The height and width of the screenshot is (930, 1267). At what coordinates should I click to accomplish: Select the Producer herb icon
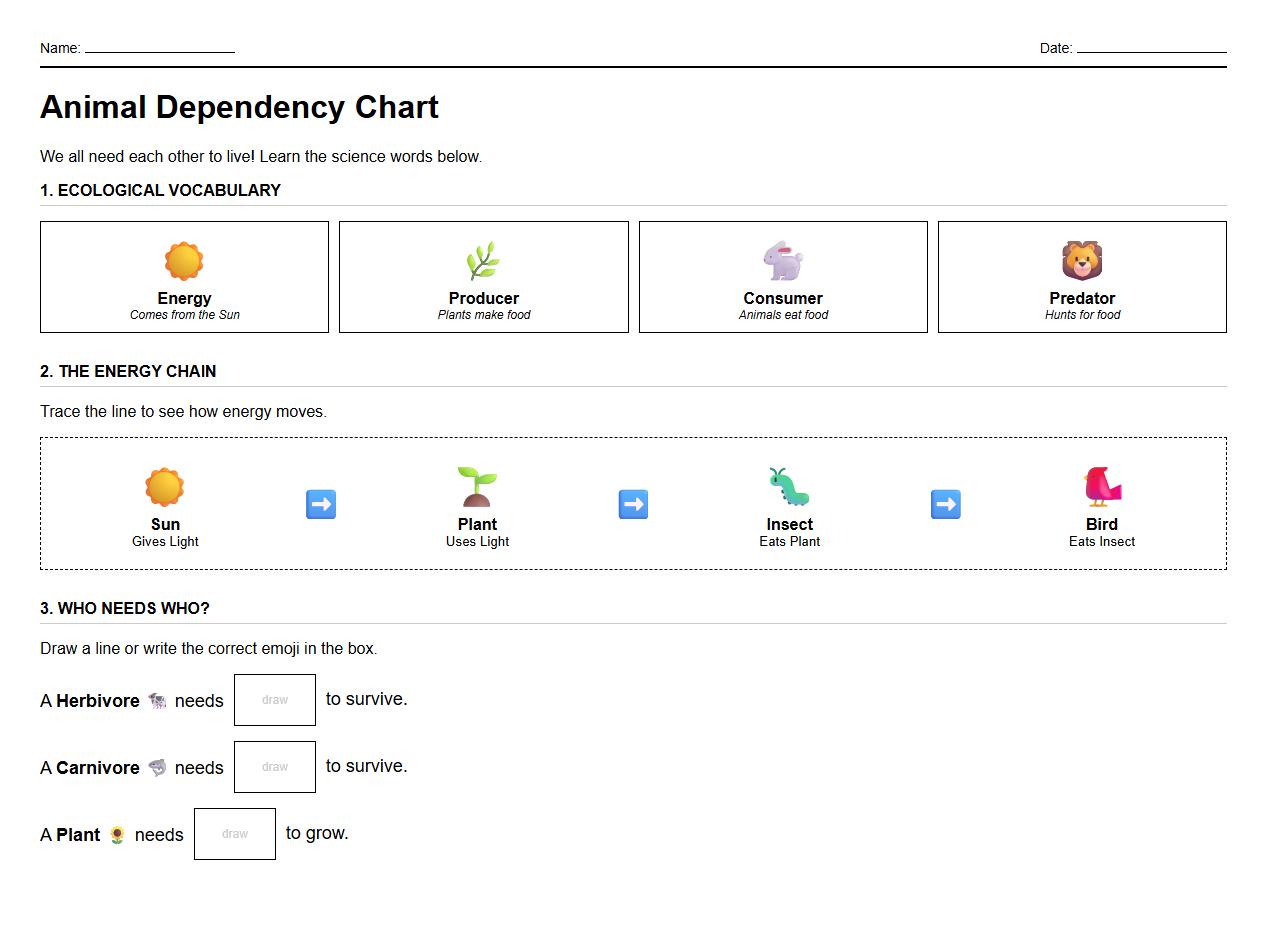coord(483,260)
